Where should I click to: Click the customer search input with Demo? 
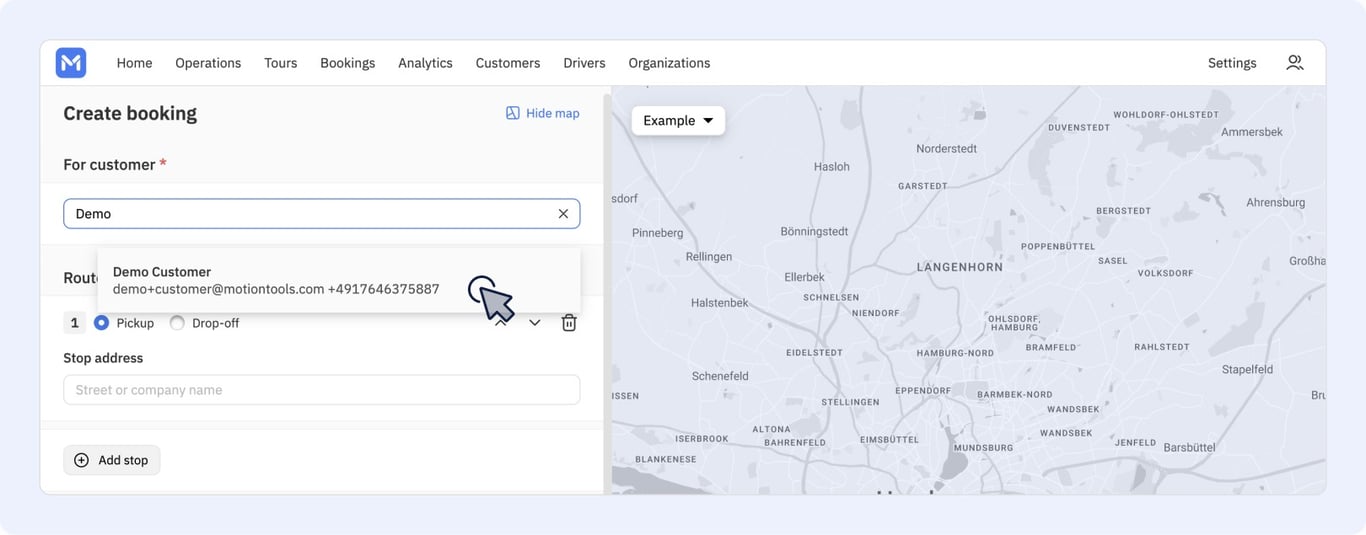321,214
